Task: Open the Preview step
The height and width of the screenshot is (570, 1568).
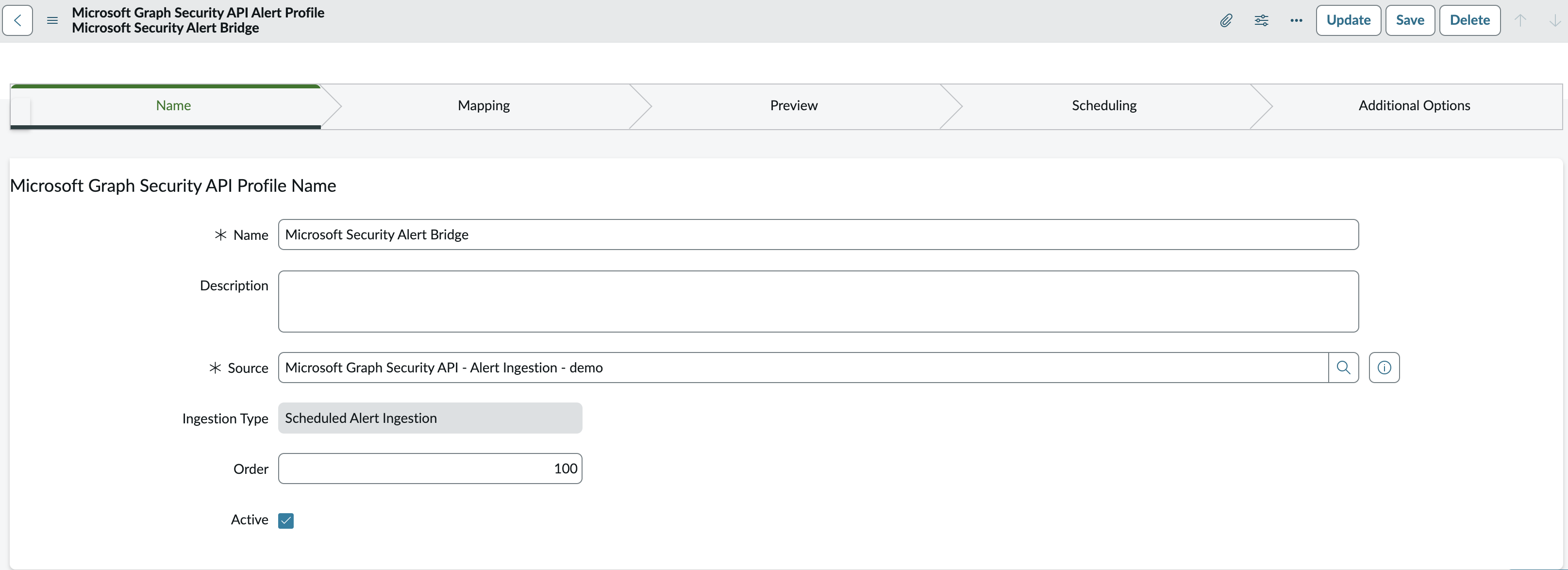Action: point(794,105)
